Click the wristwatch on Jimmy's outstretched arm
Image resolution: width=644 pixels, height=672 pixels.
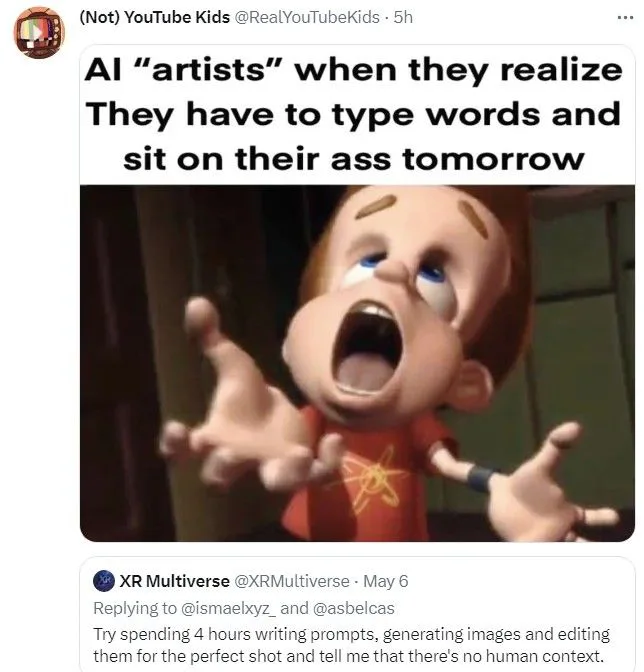[480, 478]
